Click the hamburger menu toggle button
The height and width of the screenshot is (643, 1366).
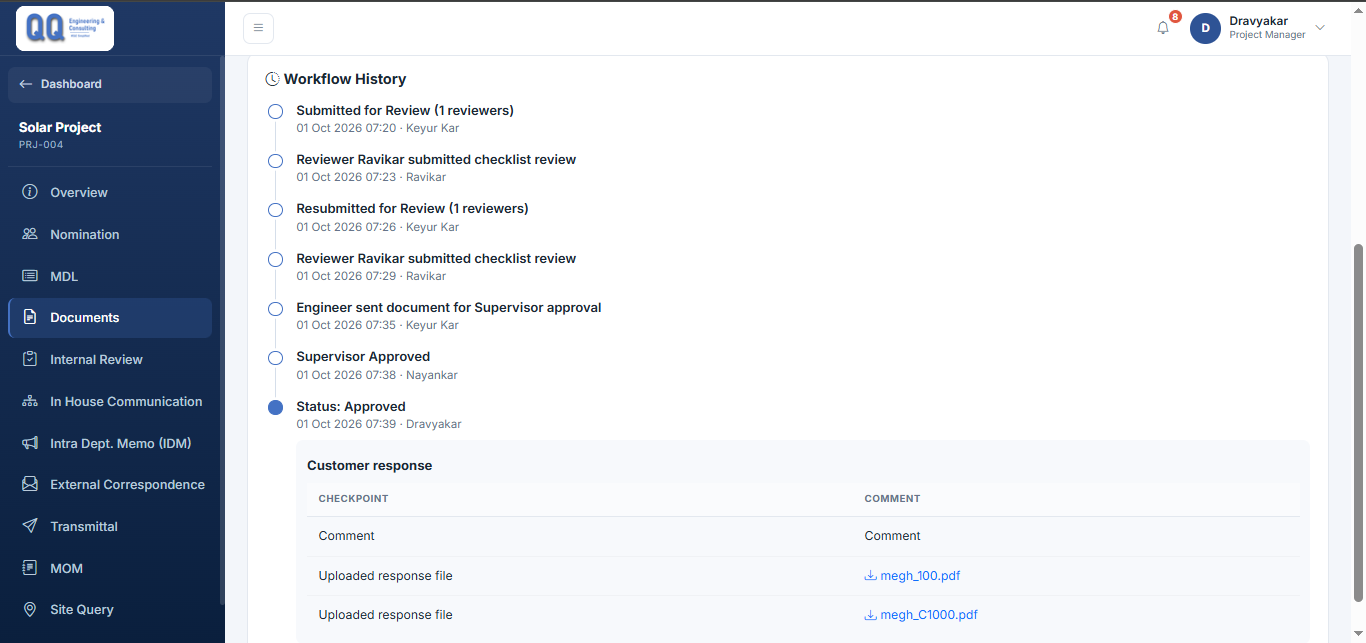click(258, 28)
